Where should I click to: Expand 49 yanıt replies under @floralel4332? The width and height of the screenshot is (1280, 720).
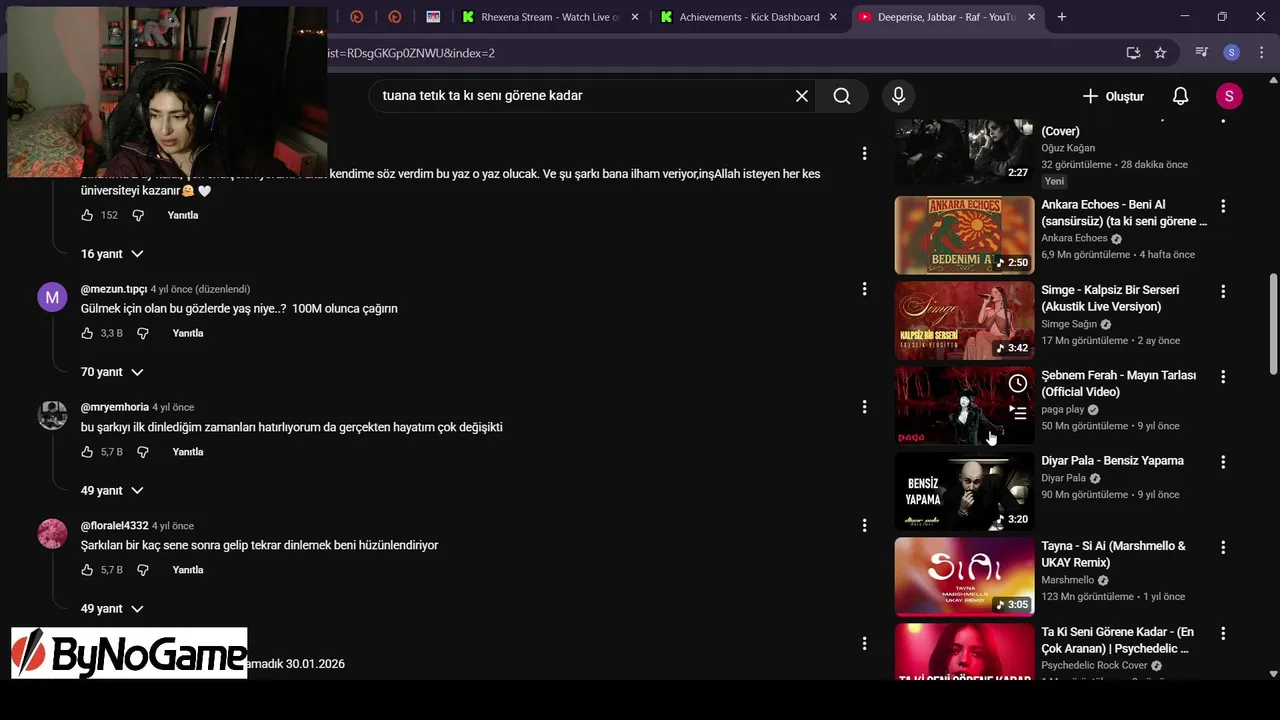point(112,609)
